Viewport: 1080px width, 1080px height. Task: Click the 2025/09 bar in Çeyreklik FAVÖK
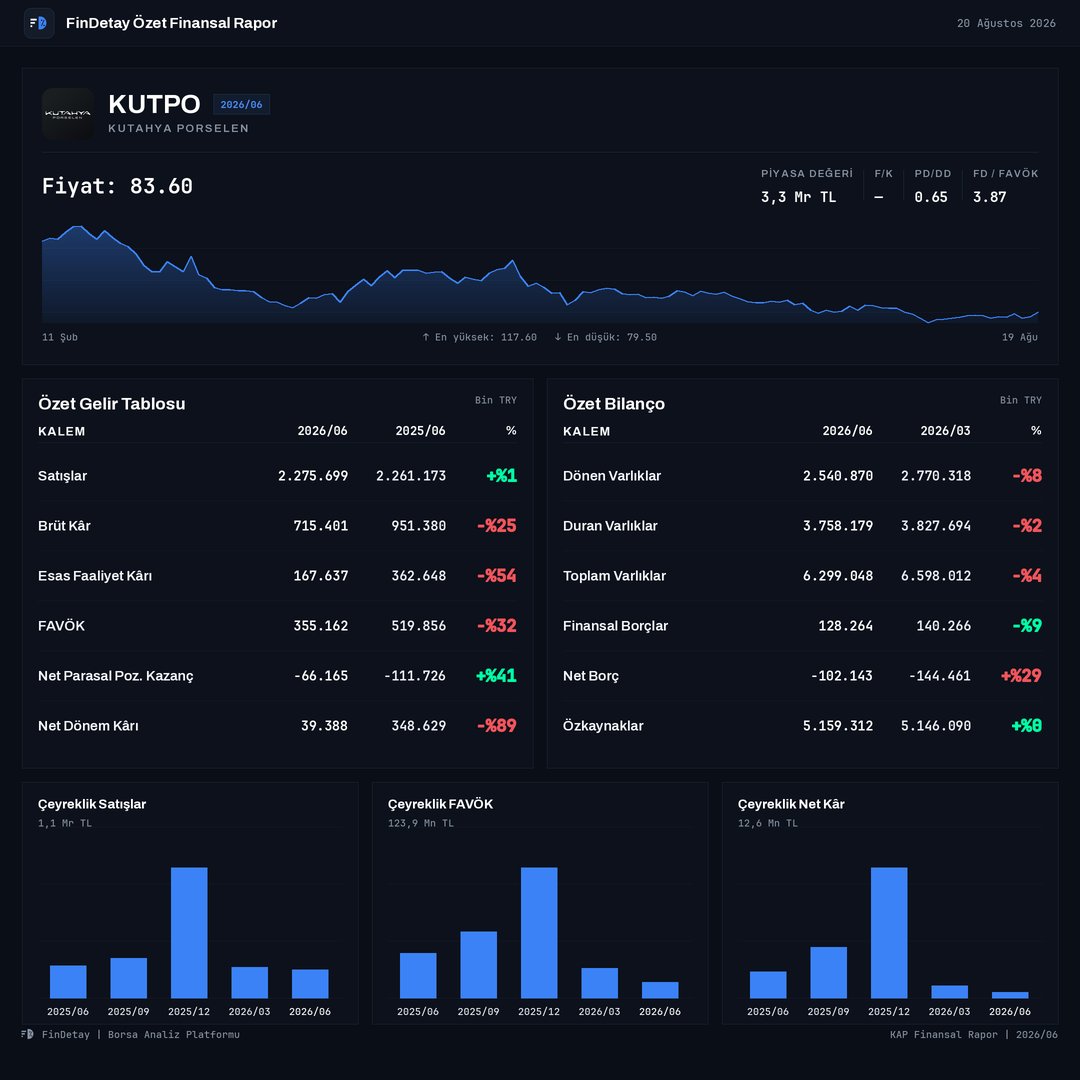point(479,964)
